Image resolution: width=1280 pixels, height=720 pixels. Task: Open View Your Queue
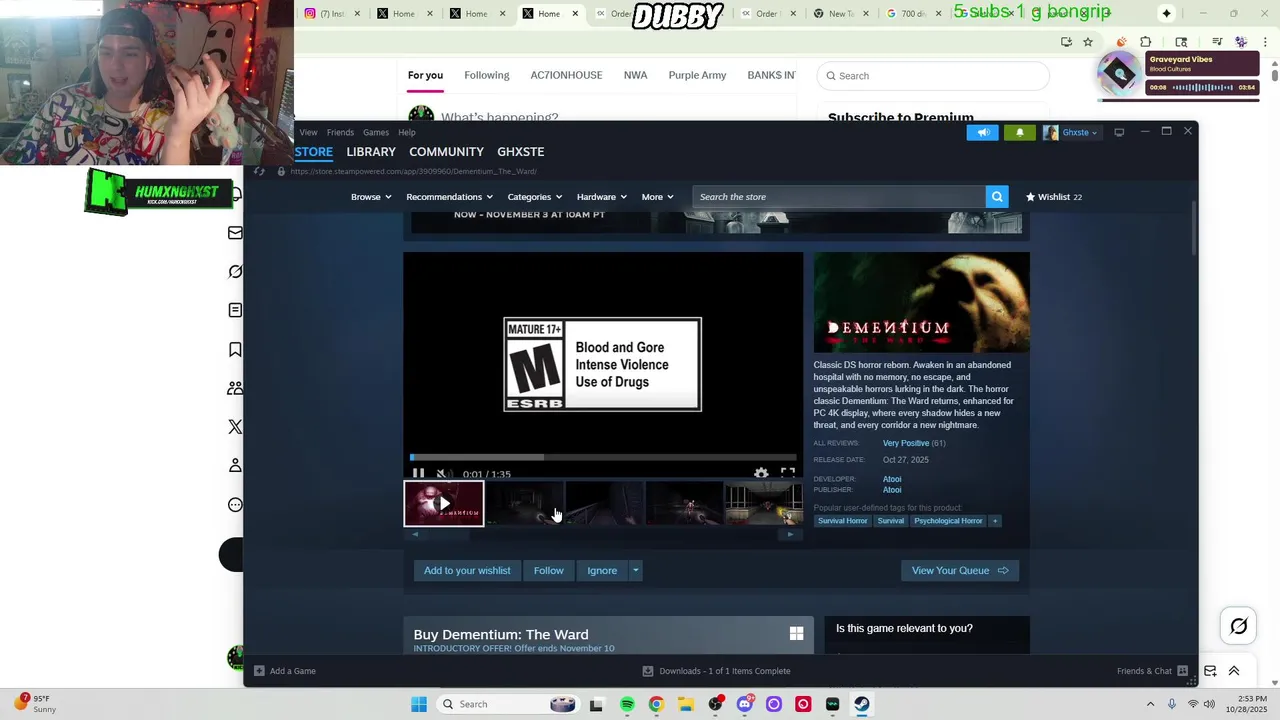point(960,570)
